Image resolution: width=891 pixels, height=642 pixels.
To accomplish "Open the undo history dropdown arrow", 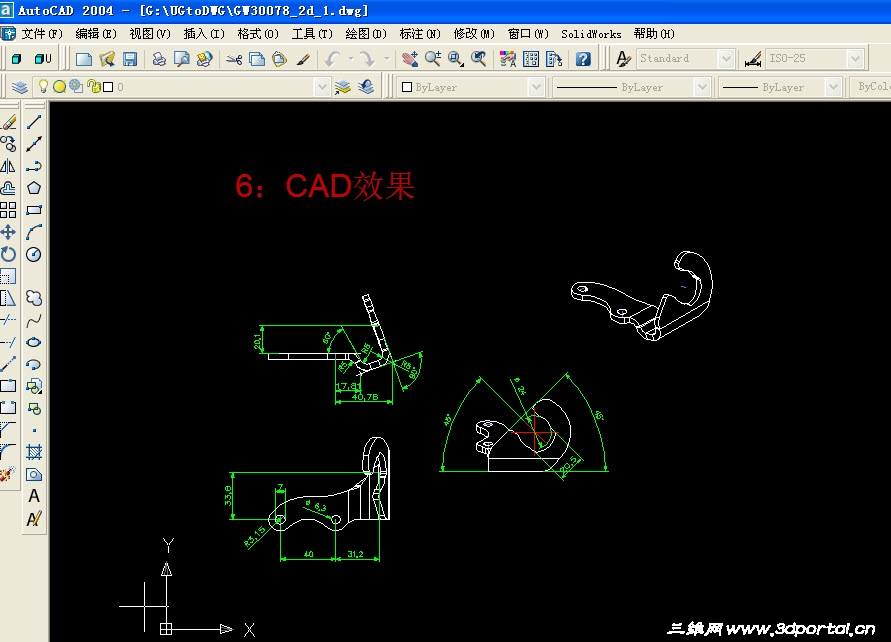I will (351, 59).
